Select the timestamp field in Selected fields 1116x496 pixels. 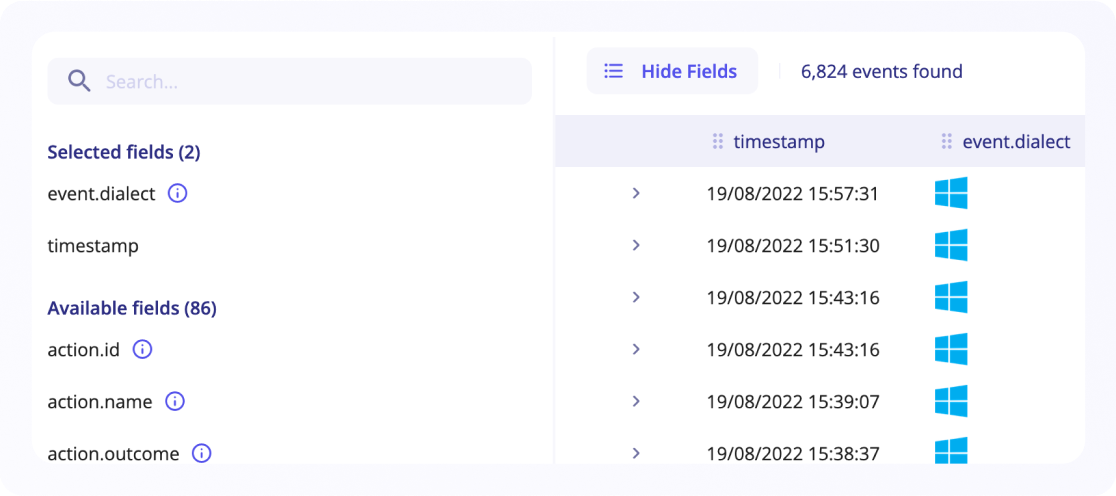[x=93, y=246]
